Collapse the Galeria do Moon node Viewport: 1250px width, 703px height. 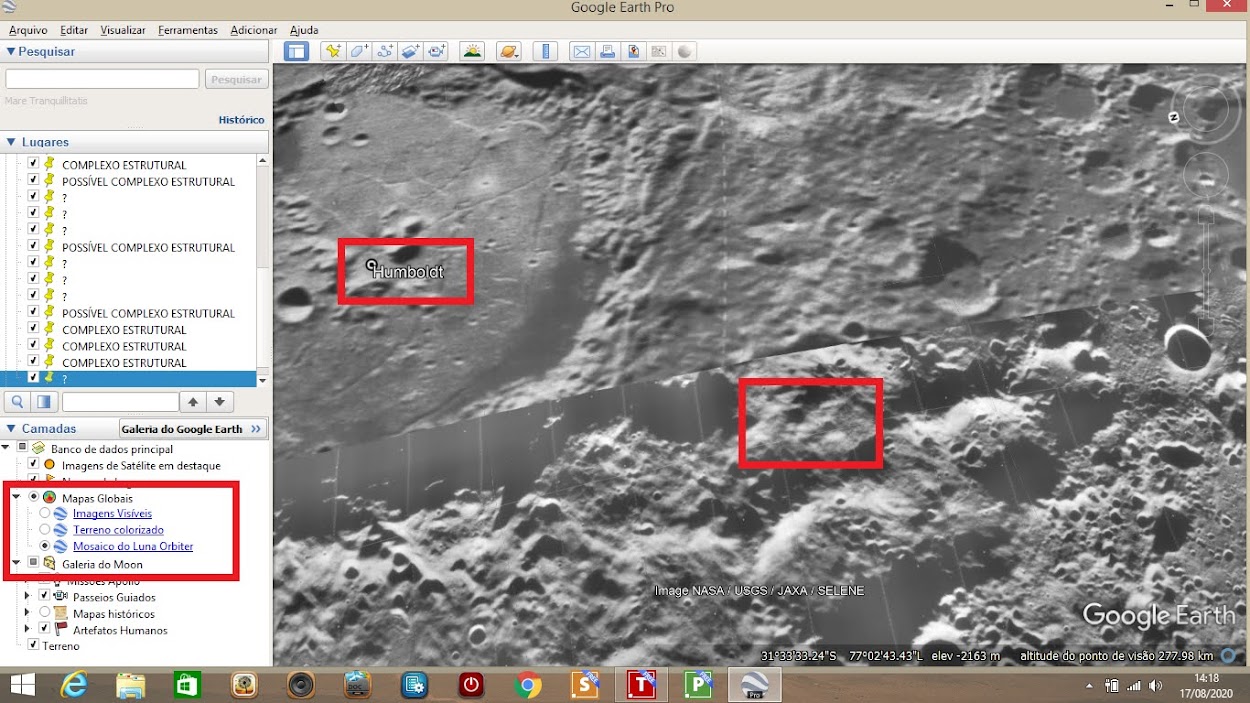pos(16,564)
